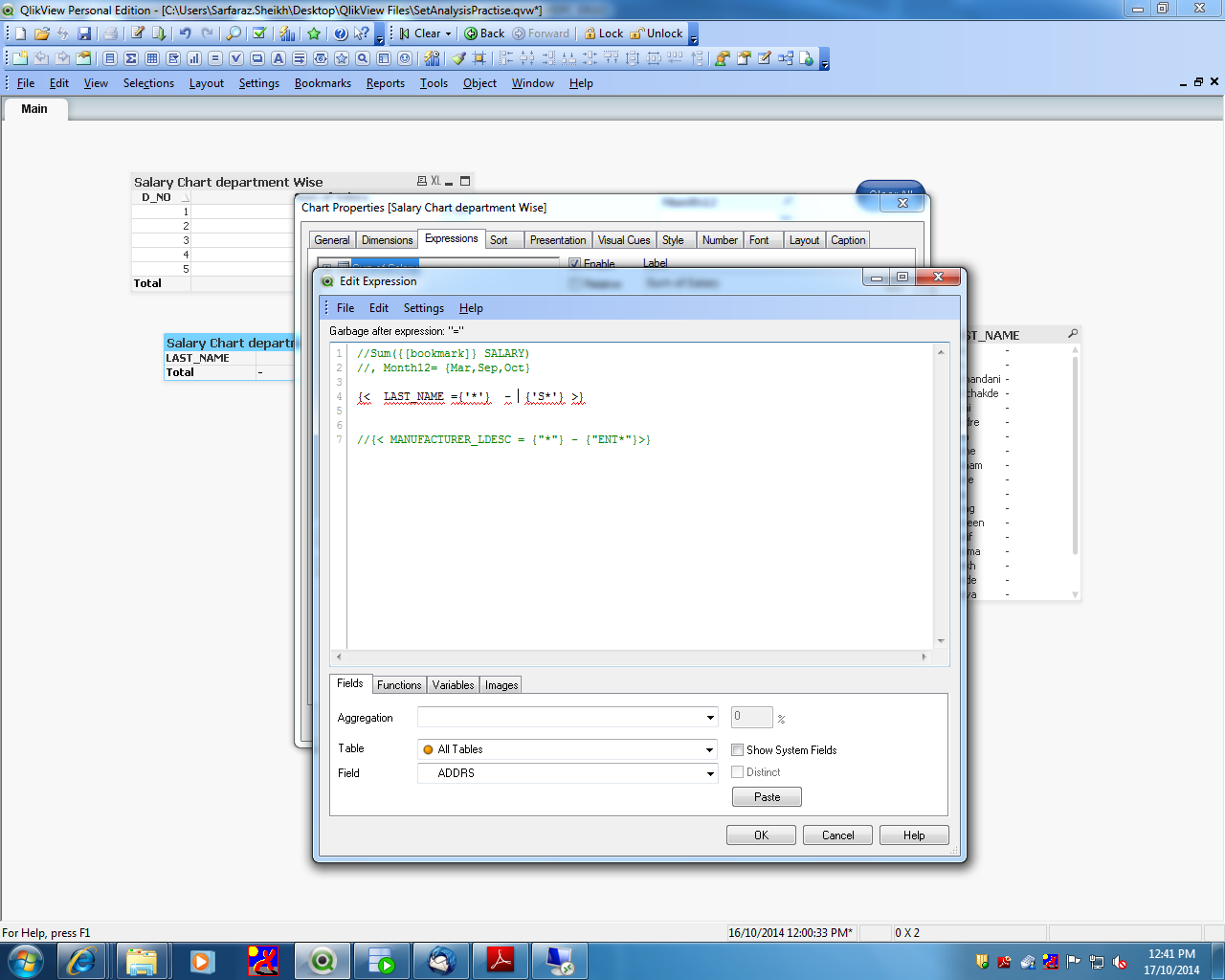Image resolution: width=1225 pixels, height=980 pixels.
Task: Click the Unlock selections button
Action: click(x=657, y=33)
